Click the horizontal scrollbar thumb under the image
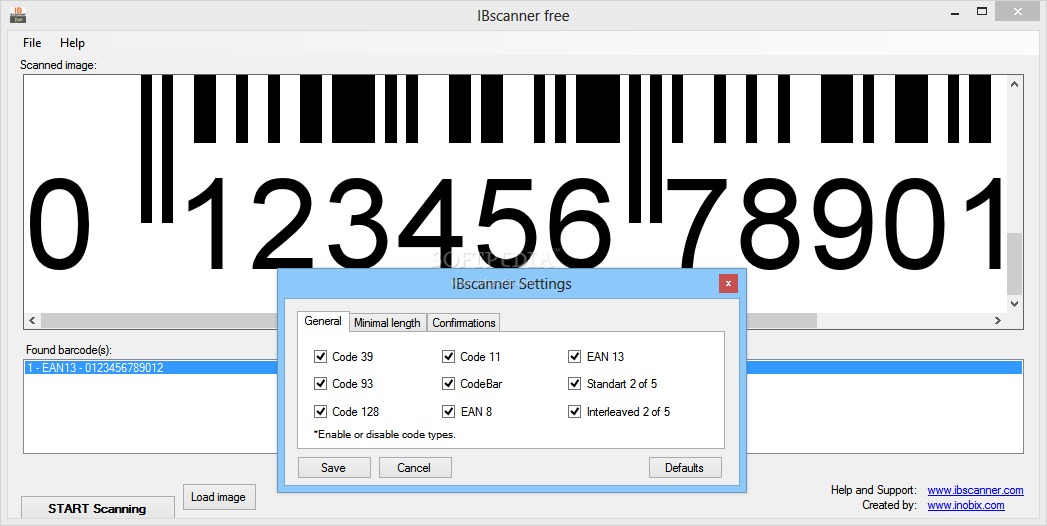This screenshot has height=526, width=1047. (x=429, y=320)
